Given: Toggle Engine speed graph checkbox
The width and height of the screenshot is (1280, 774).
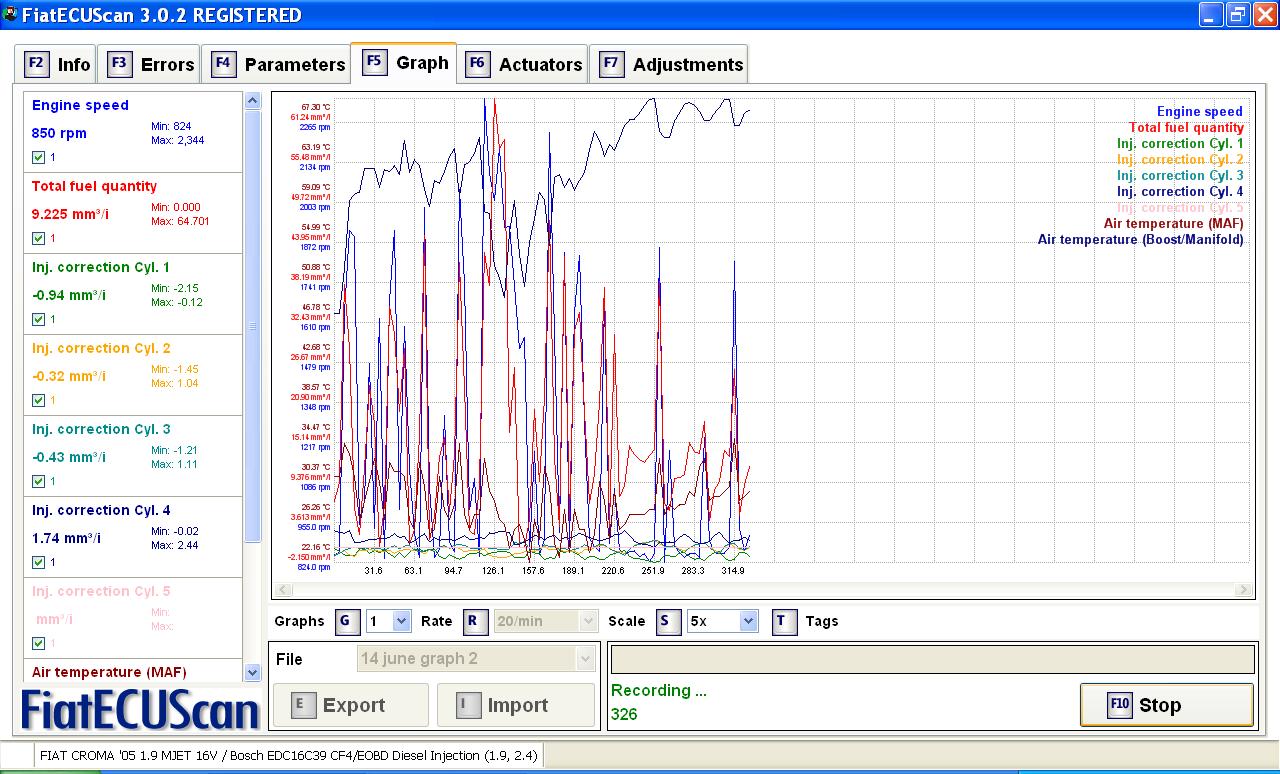Looking at the screenshot, I should 38,157.
